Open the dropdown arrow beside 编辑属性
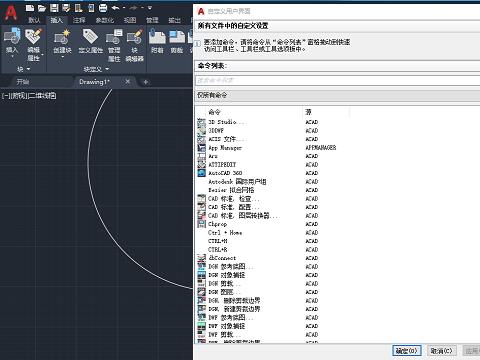 point(43,54)
